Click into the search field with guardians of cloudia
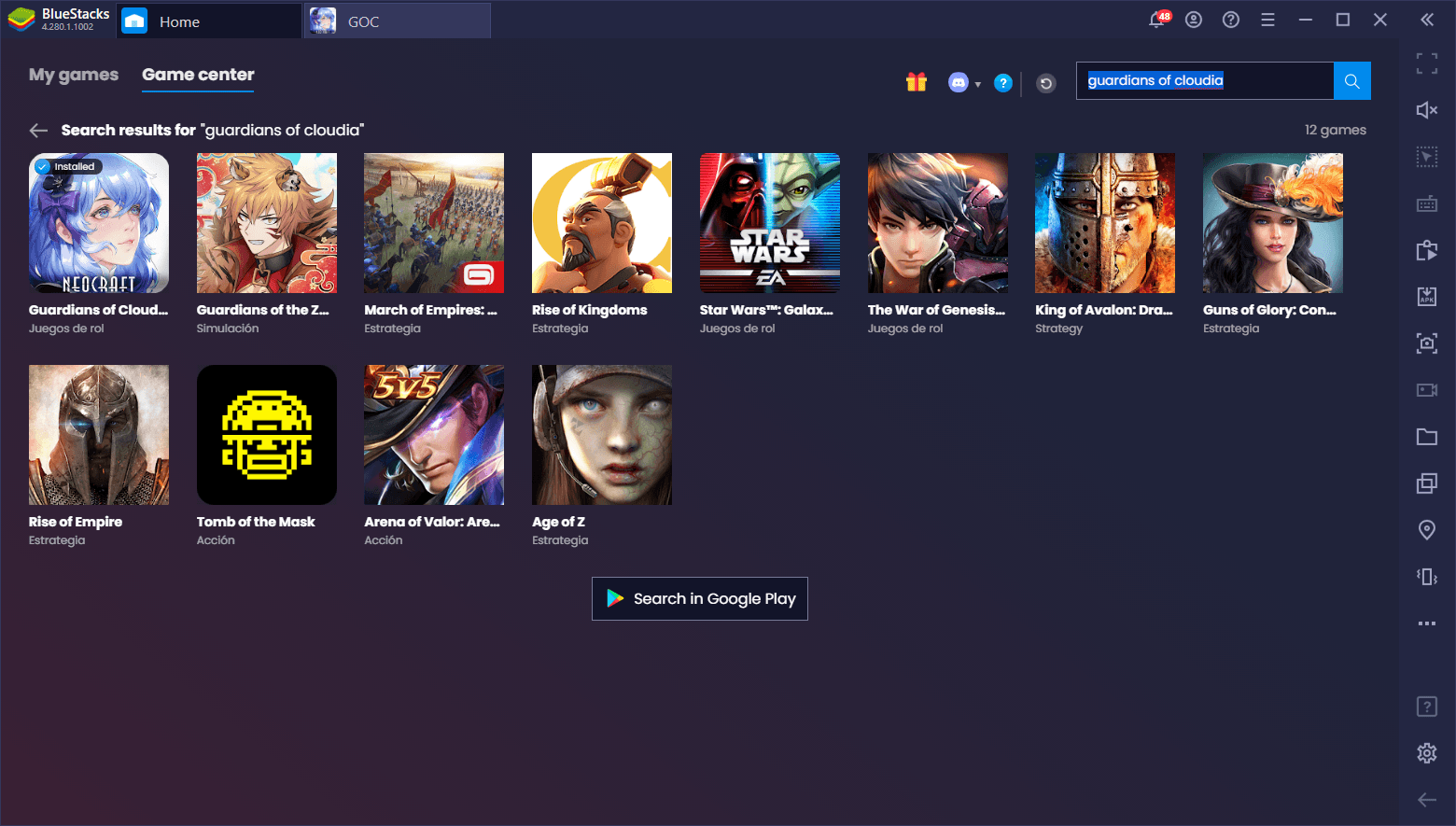This screenshot has width=1456, height=826. pyautogui.click(x=1205, y=81)
